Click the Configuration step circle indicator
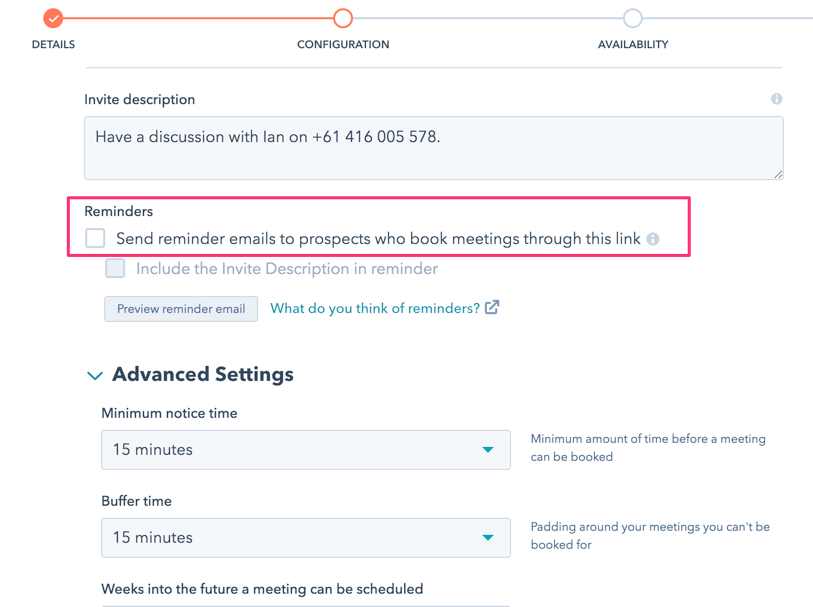813x607 pixels. point(343,18)
